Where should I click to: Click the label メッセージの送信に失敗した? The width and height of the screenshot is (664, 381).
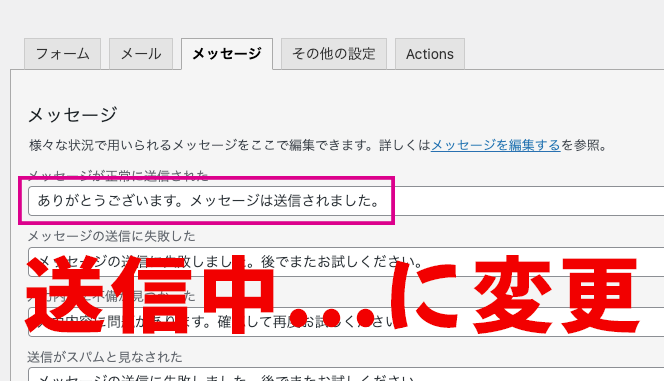pos(111,236)
